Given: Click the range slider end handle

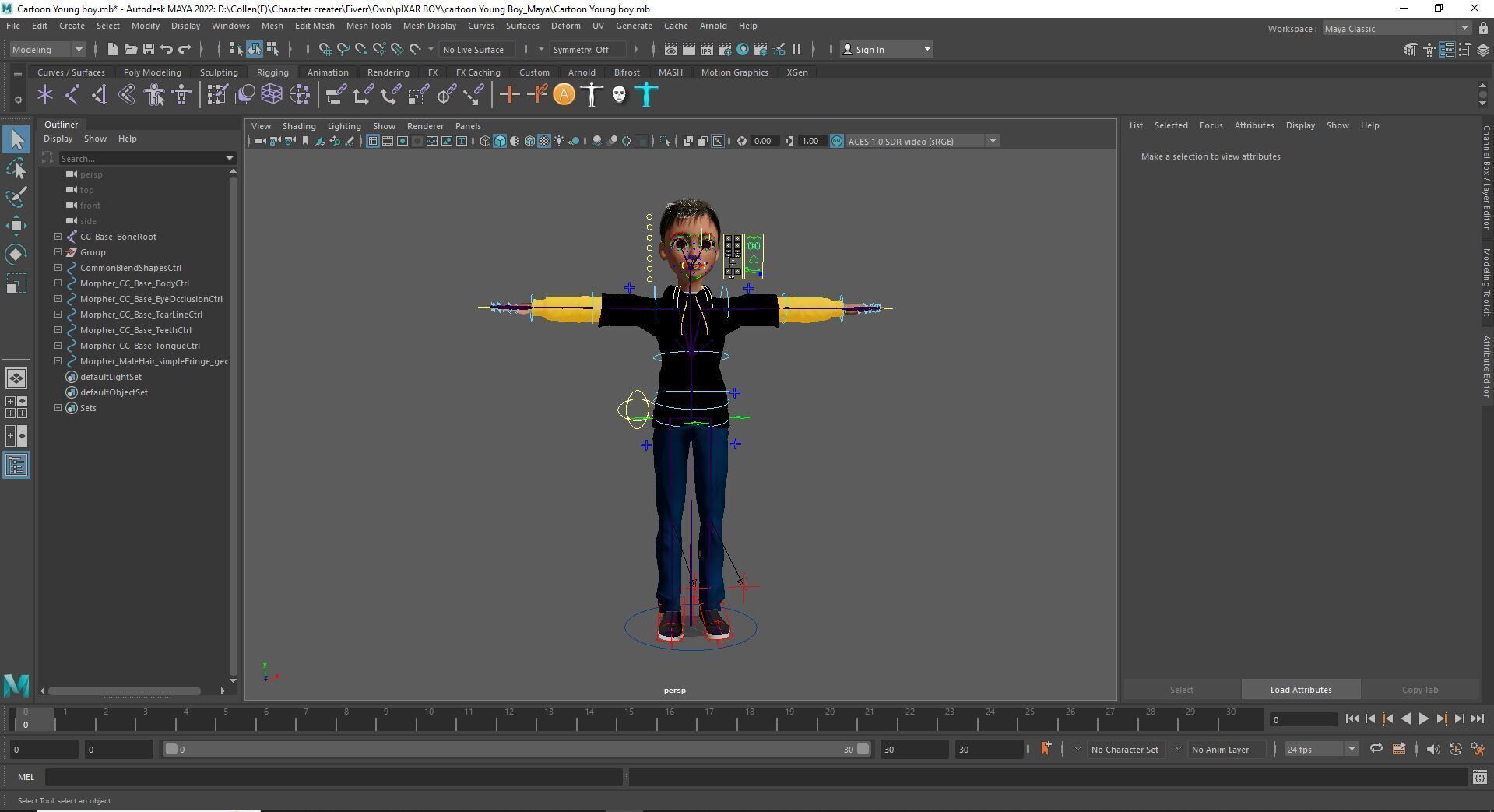Looking at the screenshot, I should 863,749.
